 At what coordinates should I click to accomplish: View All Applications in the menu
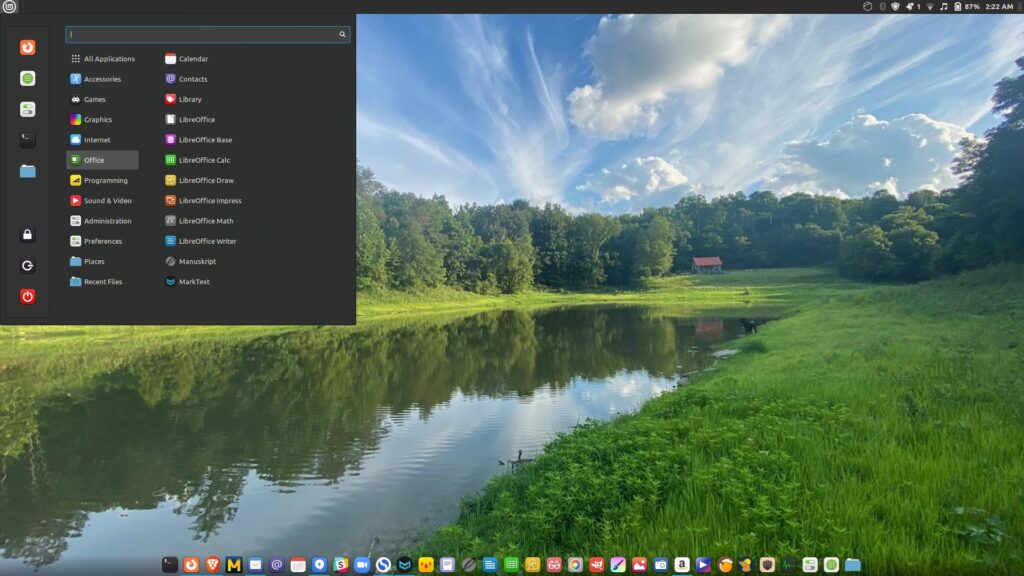pyautogui.click(x=105, y=58)
